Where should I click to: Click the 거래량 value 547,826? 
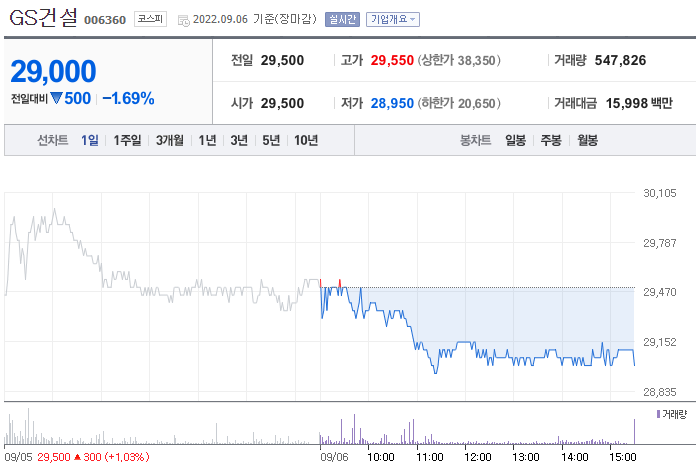click(620, 60)
